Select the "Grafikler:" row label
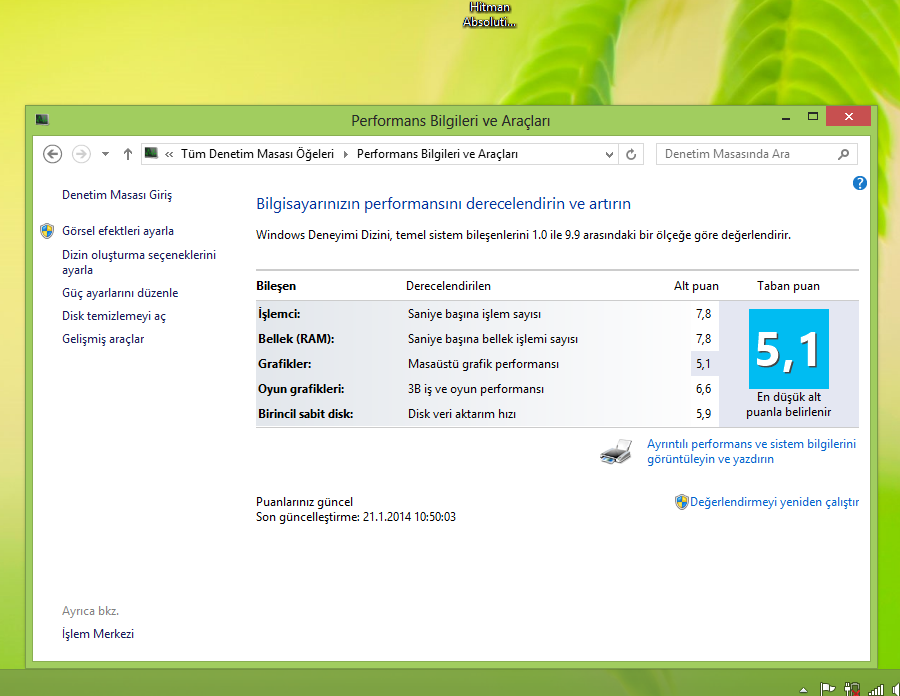The height and width of the screenshot is (696, 900). click(x=285, y=364)
